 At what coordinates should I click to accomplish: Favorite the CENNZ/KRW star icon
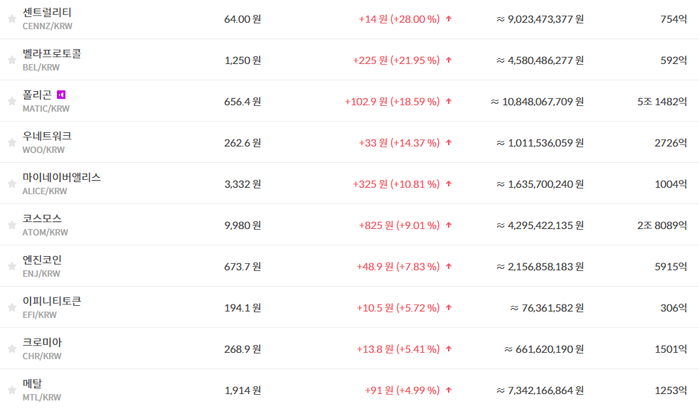pos(12,19)
